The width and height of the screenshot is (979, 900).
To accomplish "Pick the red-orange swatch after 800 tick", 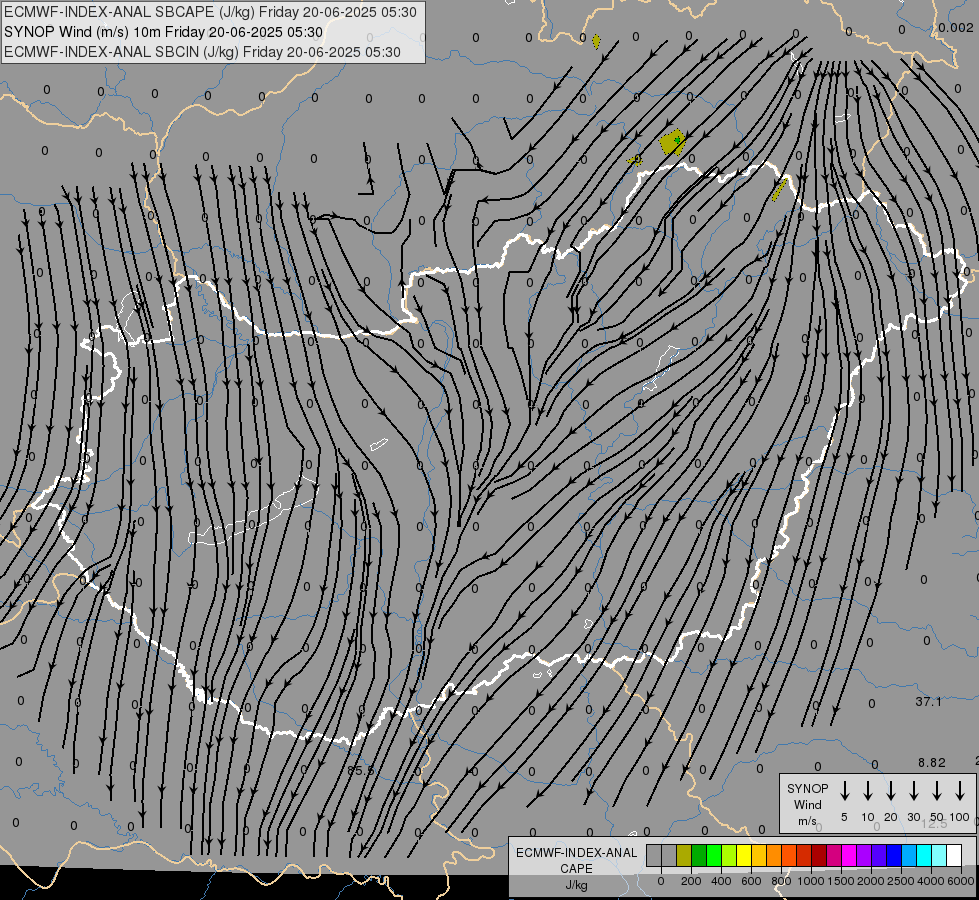I will click(x=789, y=855).
